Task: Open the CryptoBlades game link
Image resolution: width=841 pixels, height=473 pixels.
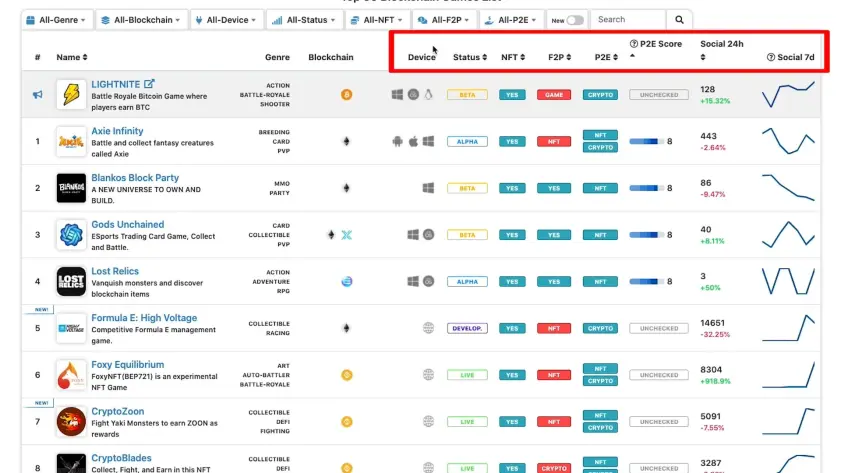Action: [x=121, y=458]
